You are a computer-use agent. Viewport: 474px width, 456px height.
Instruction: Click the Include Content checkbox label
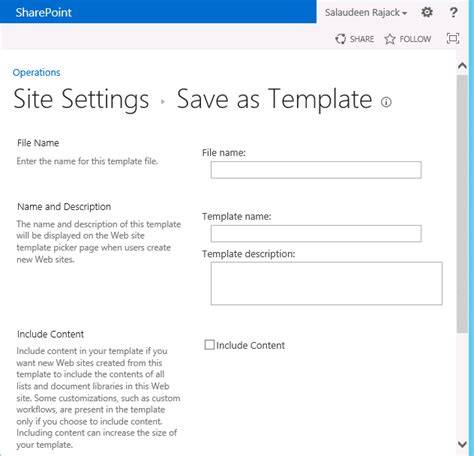[x=250, y=345]
